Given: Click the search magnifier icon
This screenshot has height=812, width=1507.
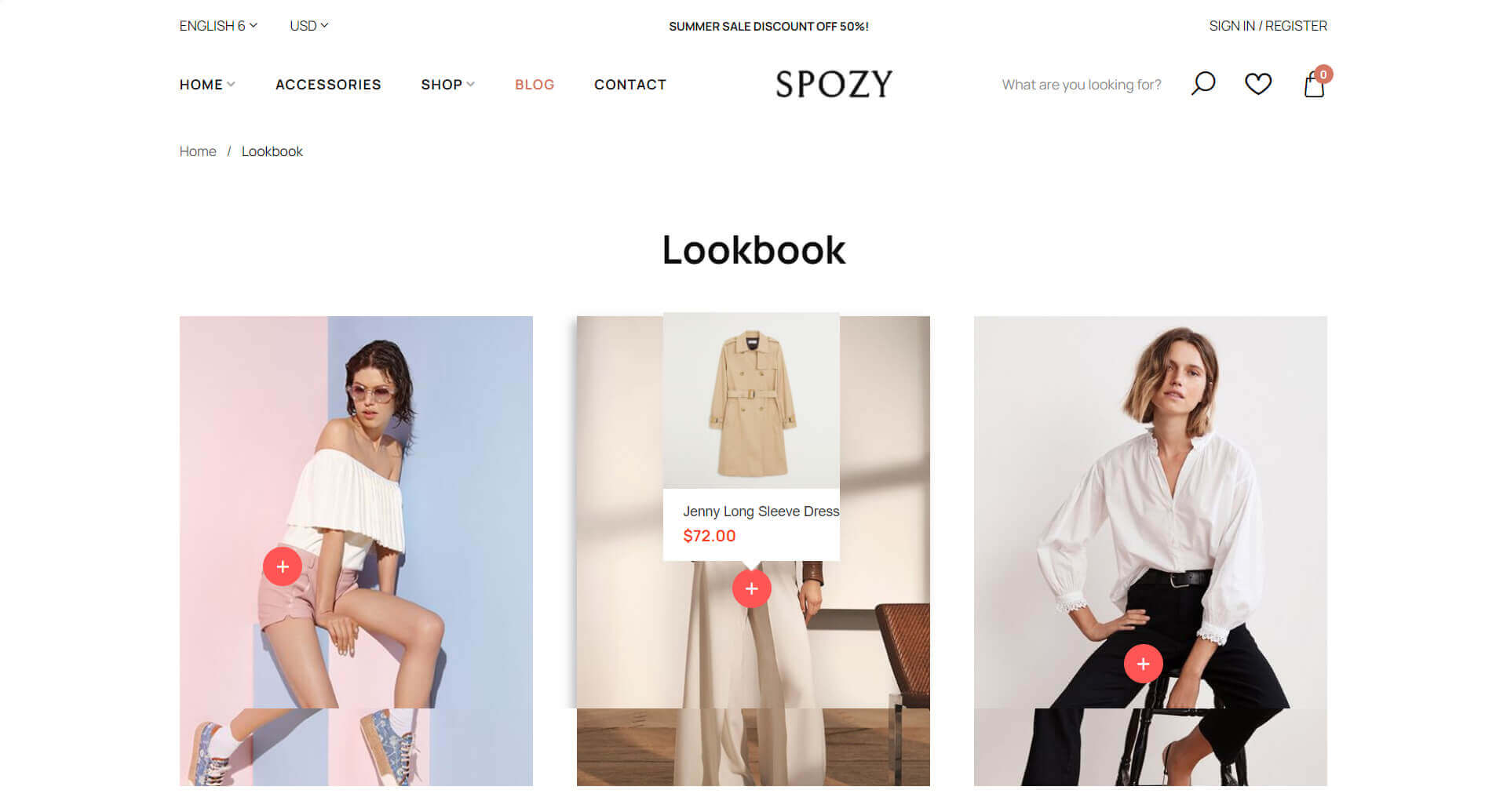Looking at the screenshot, I should pyautogui.click(x=1203, y=83).
